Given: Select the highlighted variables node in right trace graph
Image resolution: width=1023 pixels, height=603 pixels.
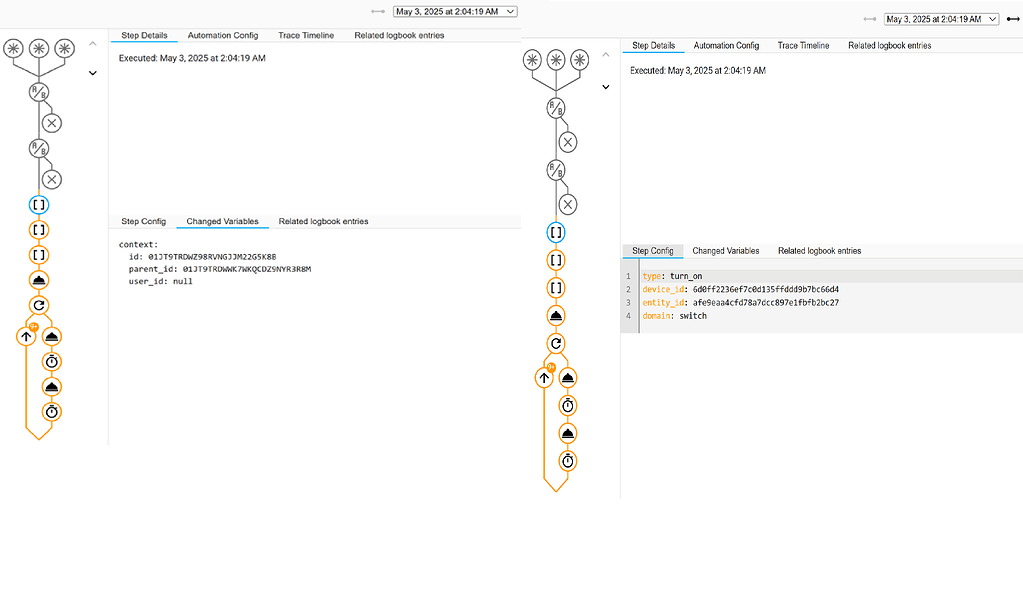Looking at the screenshot, I should click(x=556, y=232).
